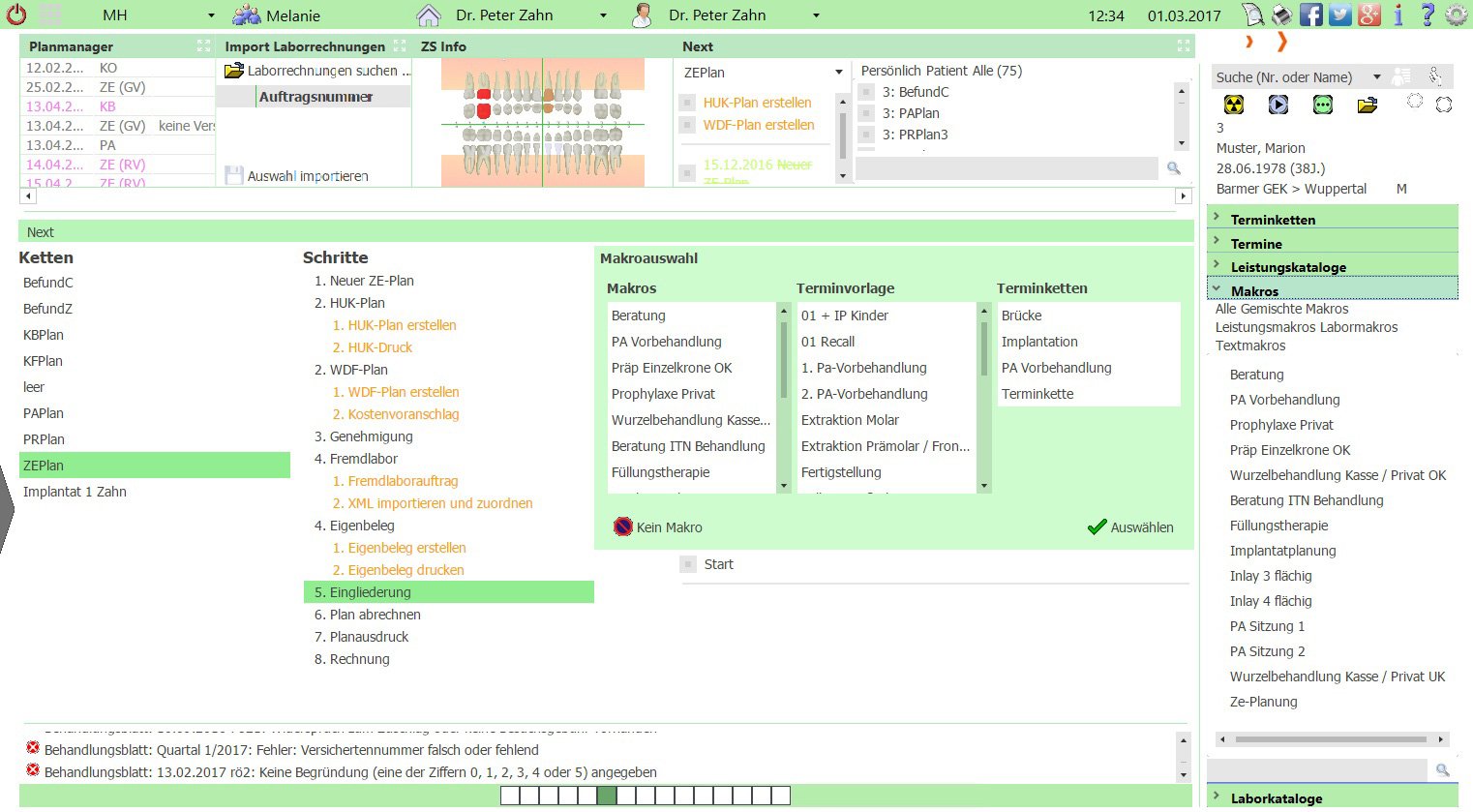
Task: Open the Twitter icon
Action: click(1339, 15)
